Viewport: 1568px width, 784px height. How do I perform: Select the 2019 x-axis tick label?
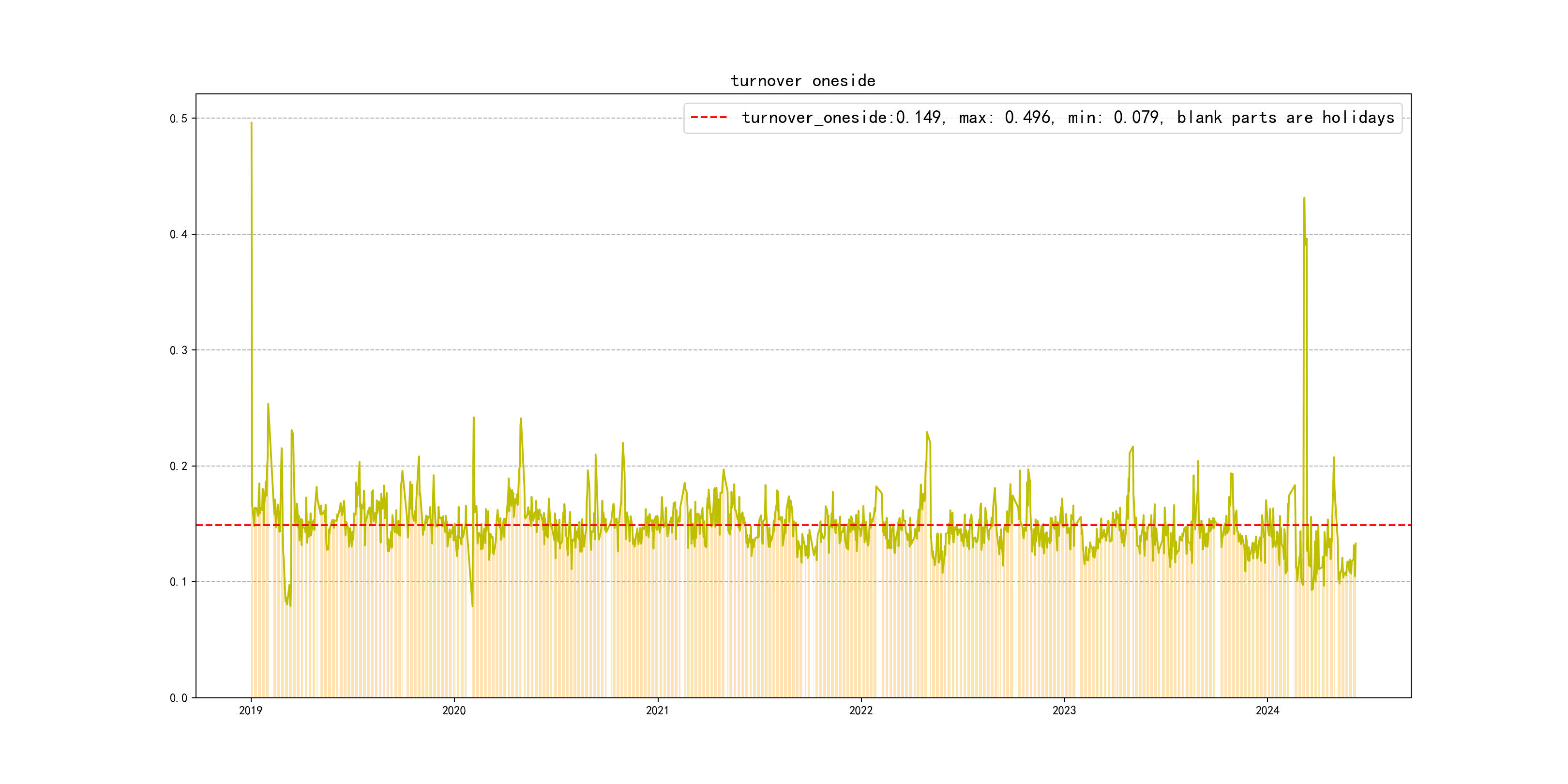[250, 710]
